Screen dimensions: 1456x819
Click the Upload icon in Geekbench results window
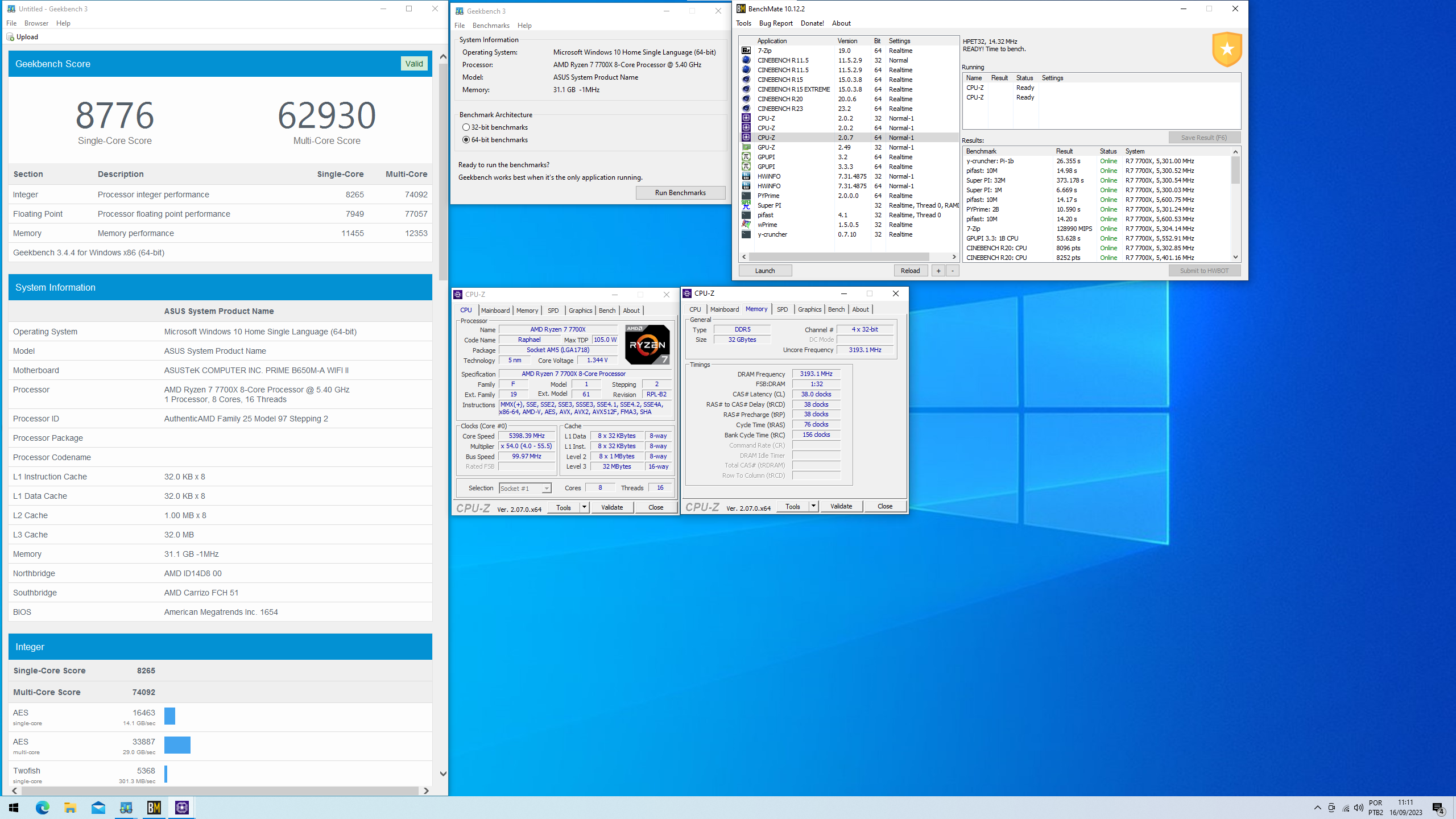click(10, 37)
